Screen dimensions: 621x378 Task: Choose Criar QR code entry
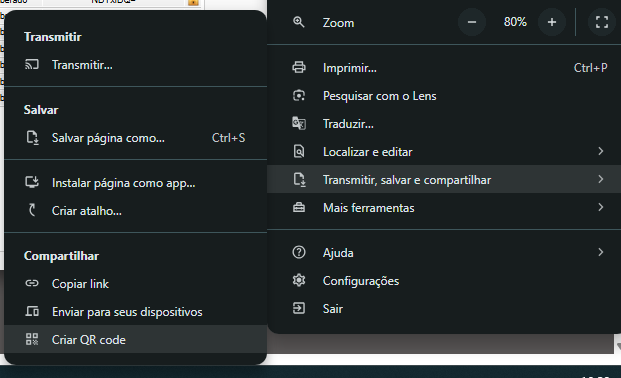[135, 340]
